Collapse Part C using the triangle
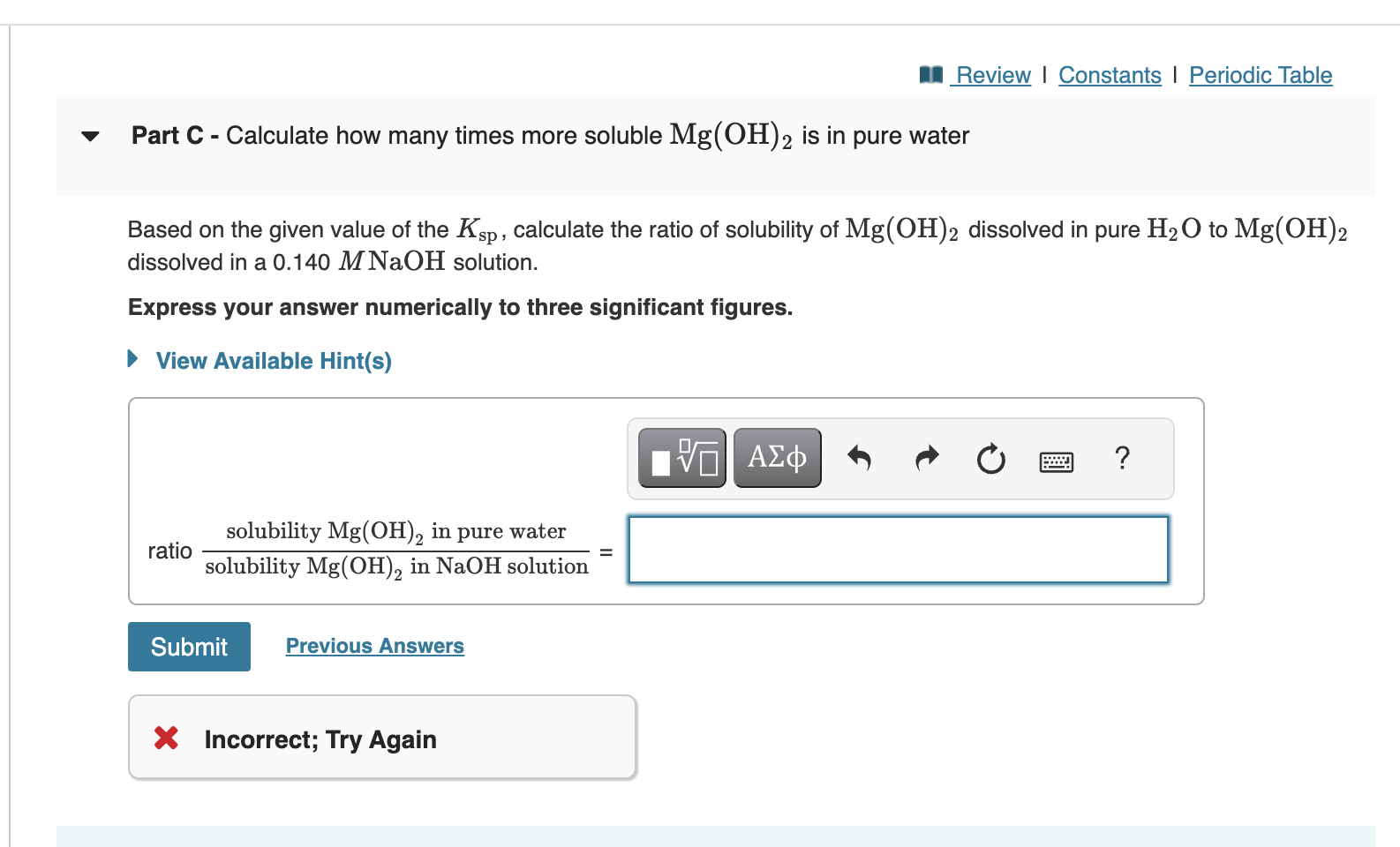This screenshot has height=847, width=1400. [x=89, y=136]
